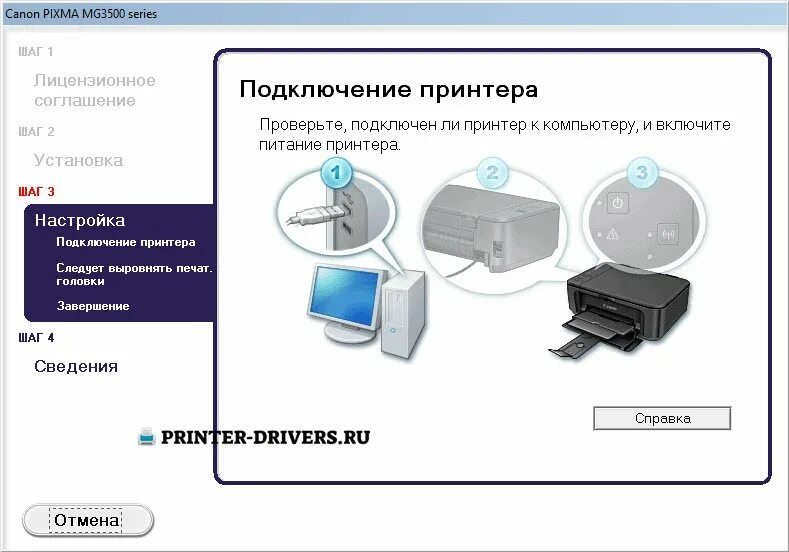Screen dimensions: 789x552
Task: Click the printer rear port illustration bubble
Action: coord(491,230)
